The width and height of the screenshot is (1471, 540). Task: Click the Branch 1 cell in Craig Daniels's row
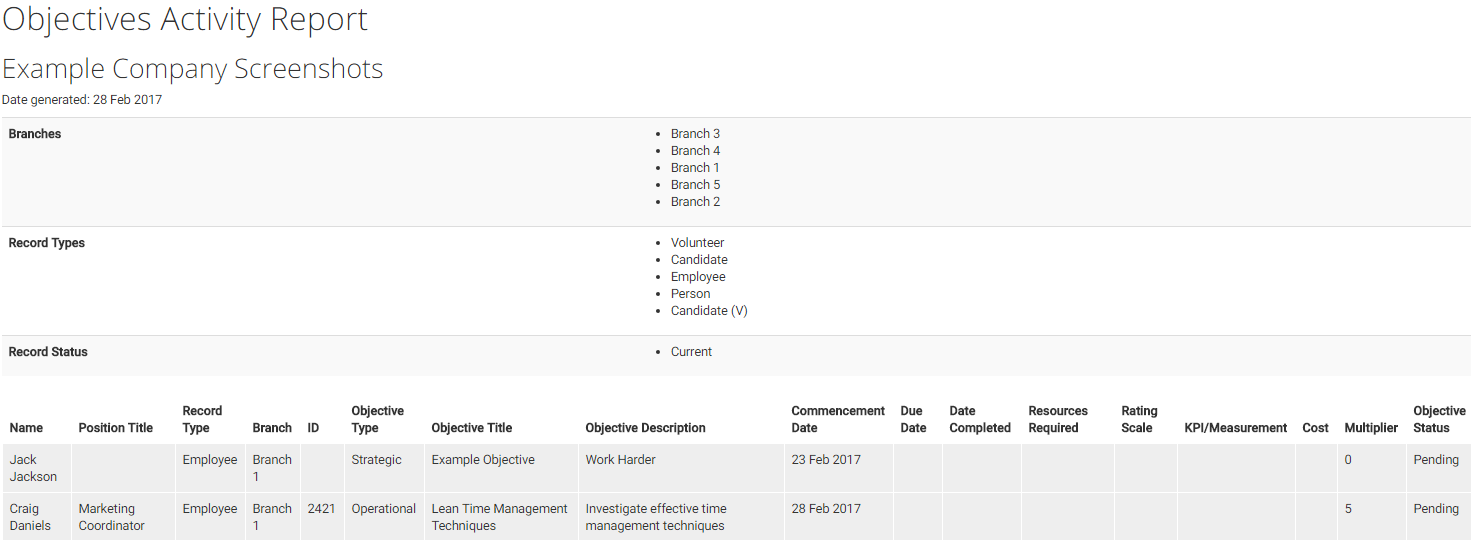coord(272,517)
